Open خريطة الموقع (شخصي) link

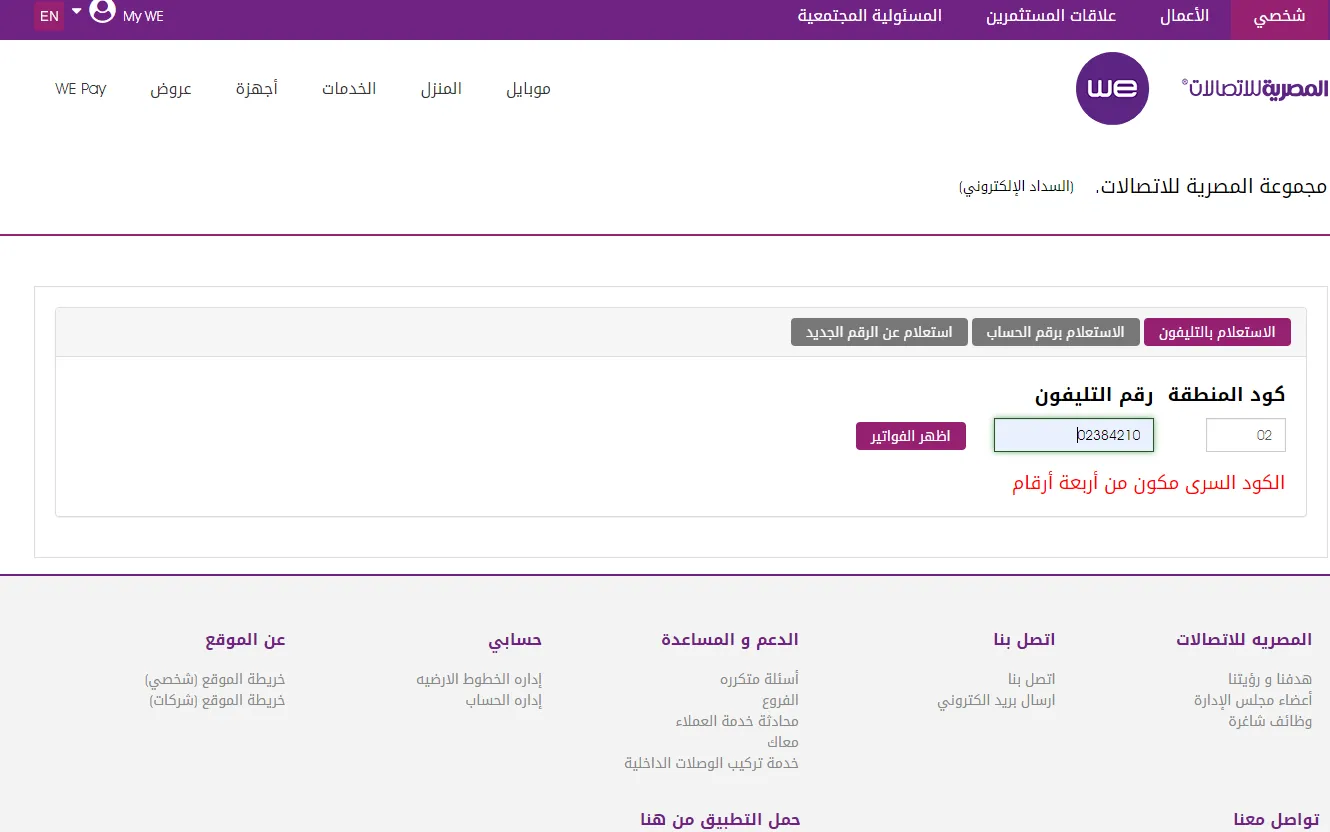point(216,678)
